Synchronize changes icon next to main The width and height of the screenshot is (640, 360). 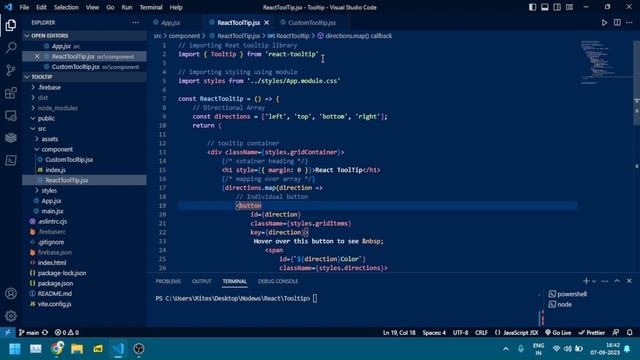[x=45, y=332]
